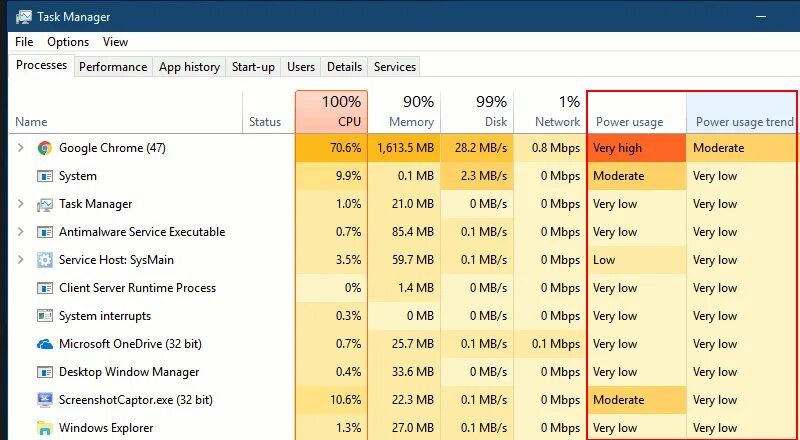Click the ScreenshotCaptor.exe icon
Viewport: 800px width, 440px height.
(x=45, y=400)
